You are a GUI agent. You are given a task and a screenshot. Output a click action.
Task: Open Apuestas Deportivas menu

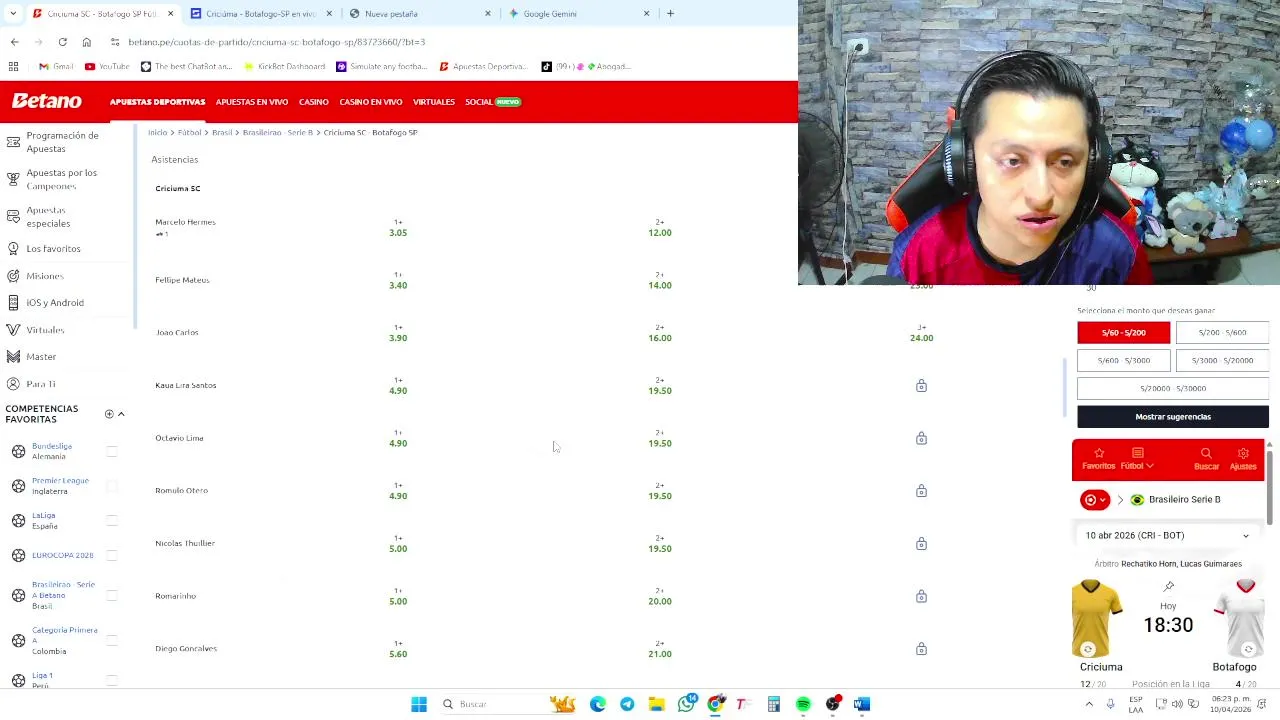(157, 102)
